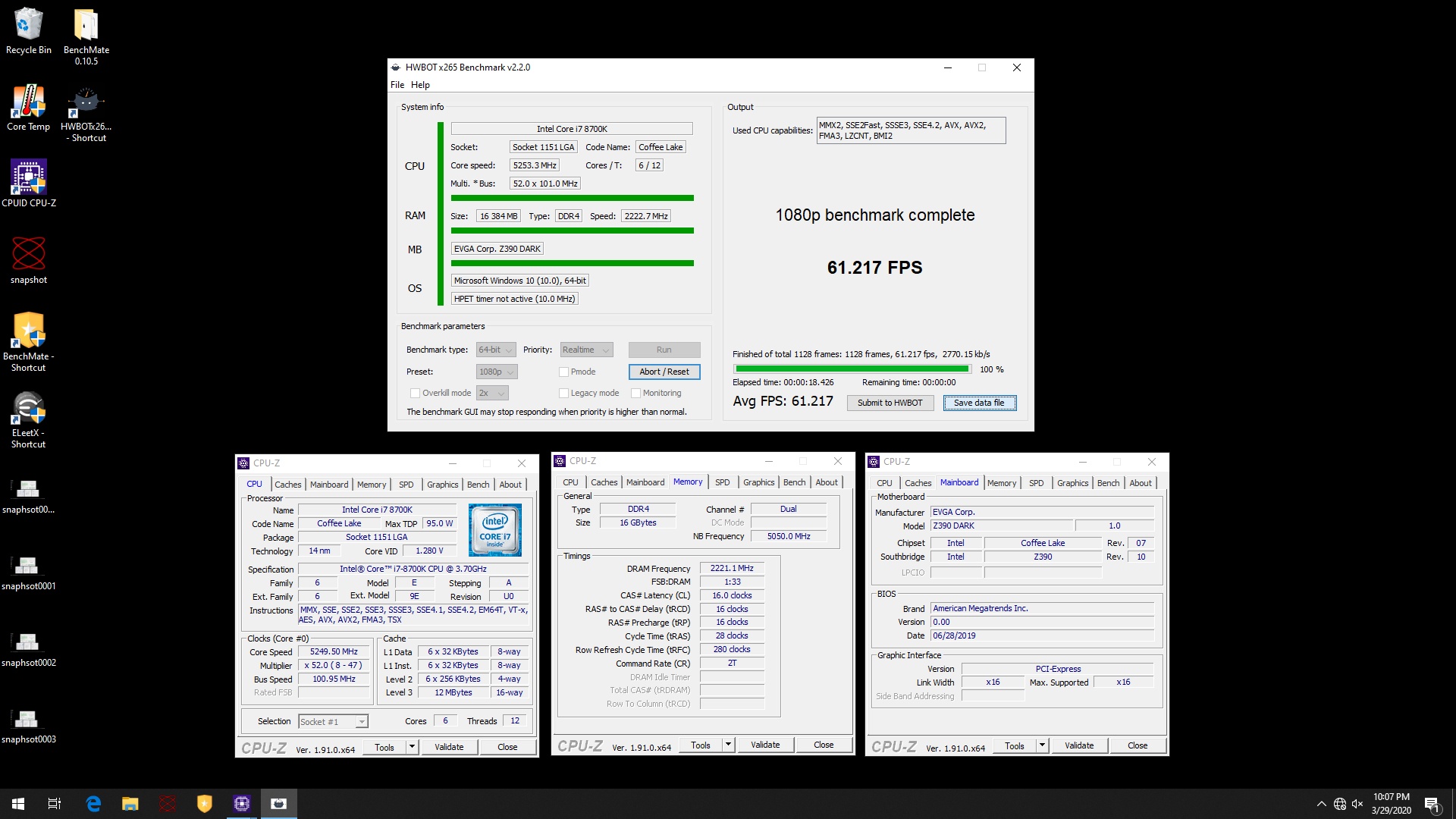Click Close in the middle CPU-Z window
This screenshot has width=1456, height=819.
(x=824, y=745)
